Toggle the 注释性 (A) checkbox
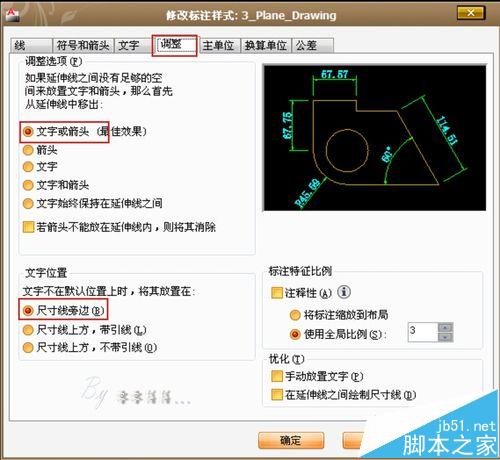This screenshot has height=460, width=500. (277, 293)
